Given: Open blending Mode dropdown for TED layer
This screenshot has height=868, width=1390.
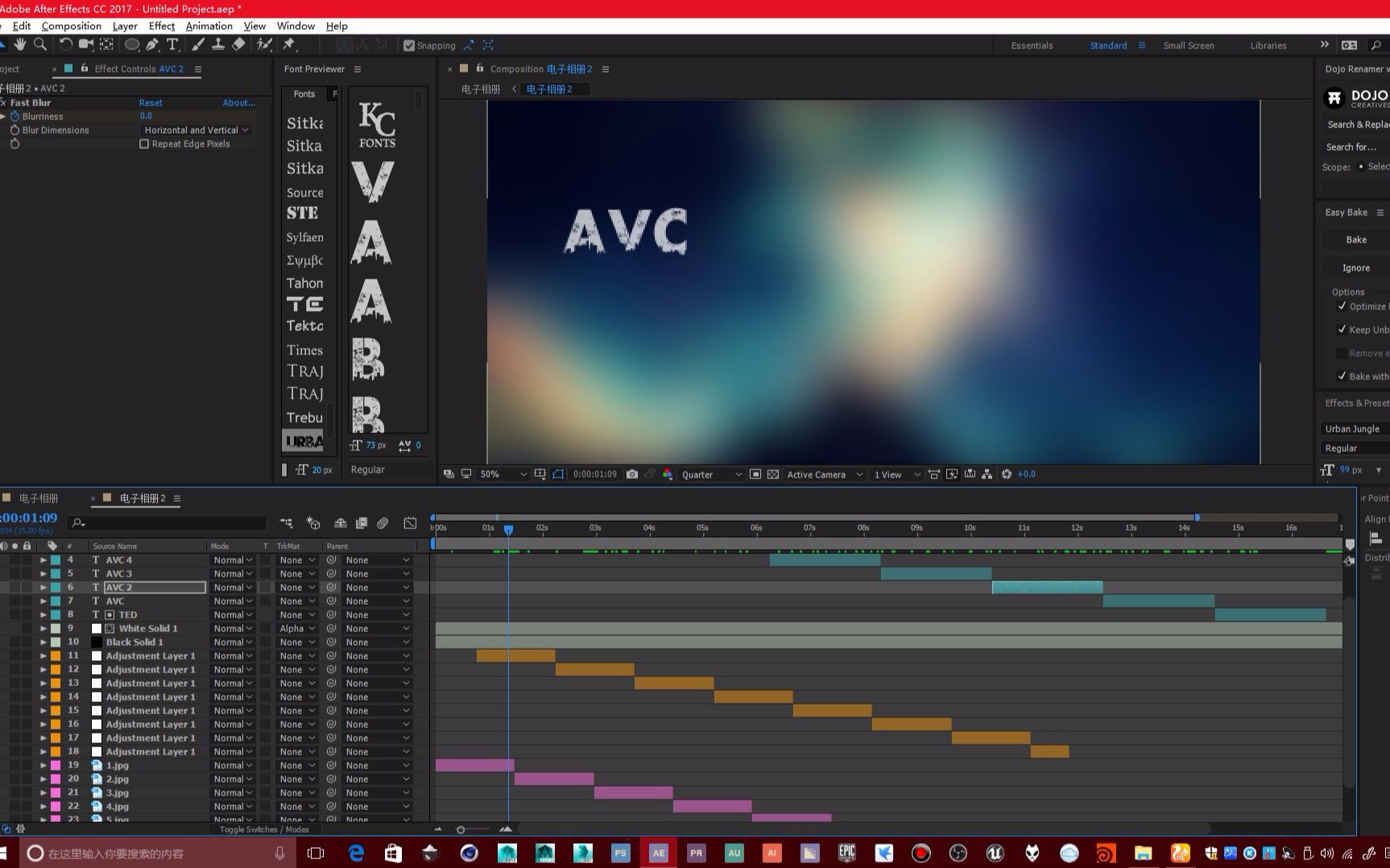Looking at the screenshot, I should pos(234,615).
